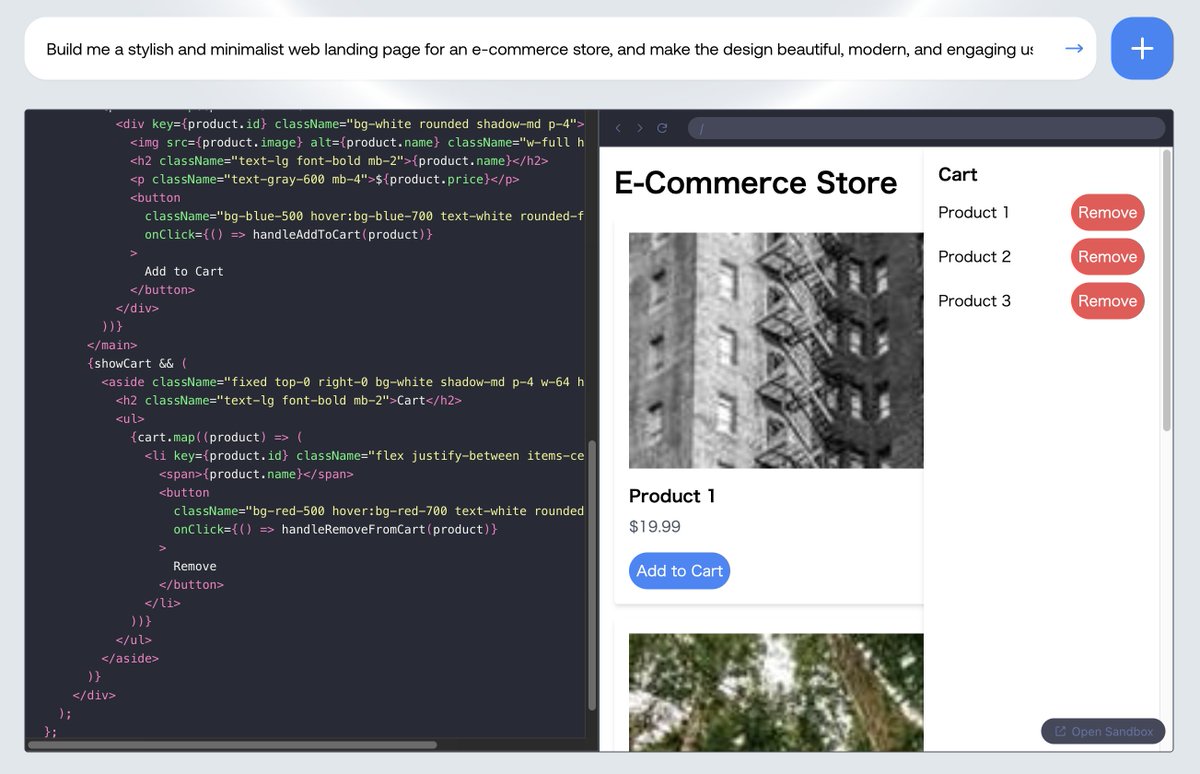Image resolution: width=1200 pixels, height=774 pixels.
Task: Submit prompt with the arrow icon
Action: click(x=1074, y=48)
